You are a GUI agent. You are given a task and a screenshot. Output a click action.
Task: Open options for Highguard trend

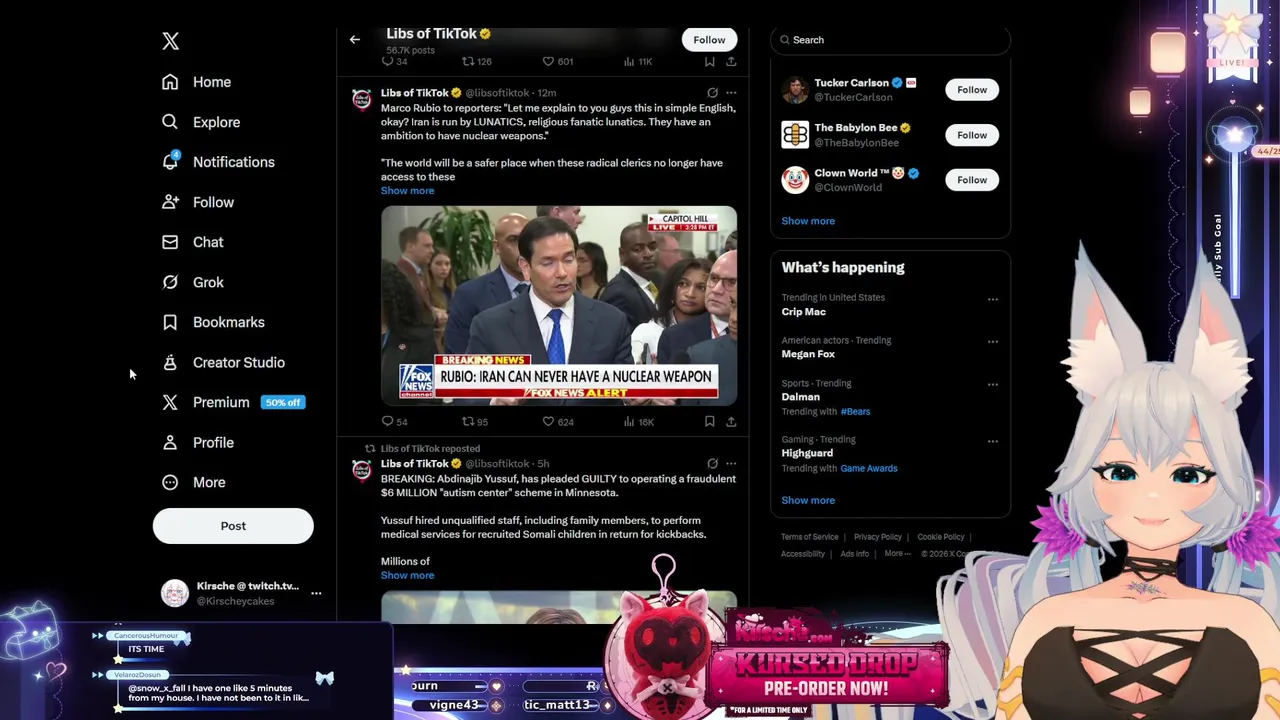point(992,441)
